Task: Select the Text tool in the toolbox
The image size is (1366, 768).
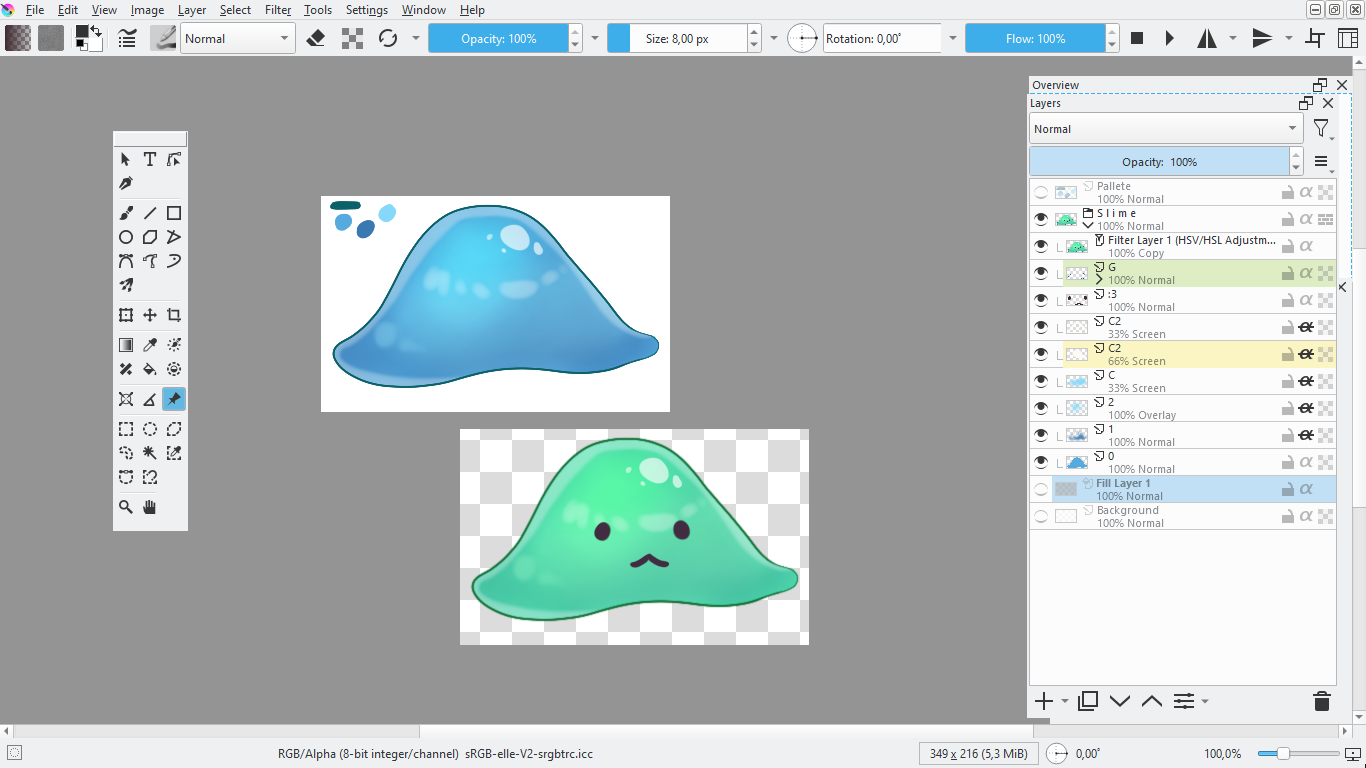Action: pyautogui.click(x=150, y=159)
